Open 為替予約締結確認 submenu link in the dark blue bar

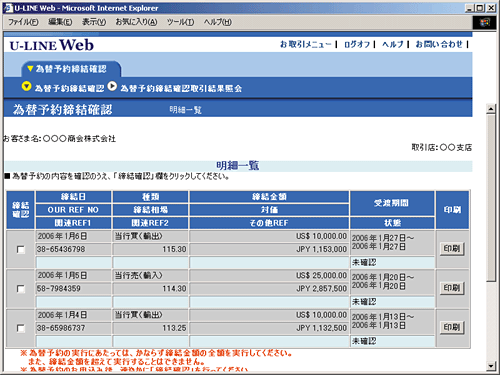pos(69,88)
